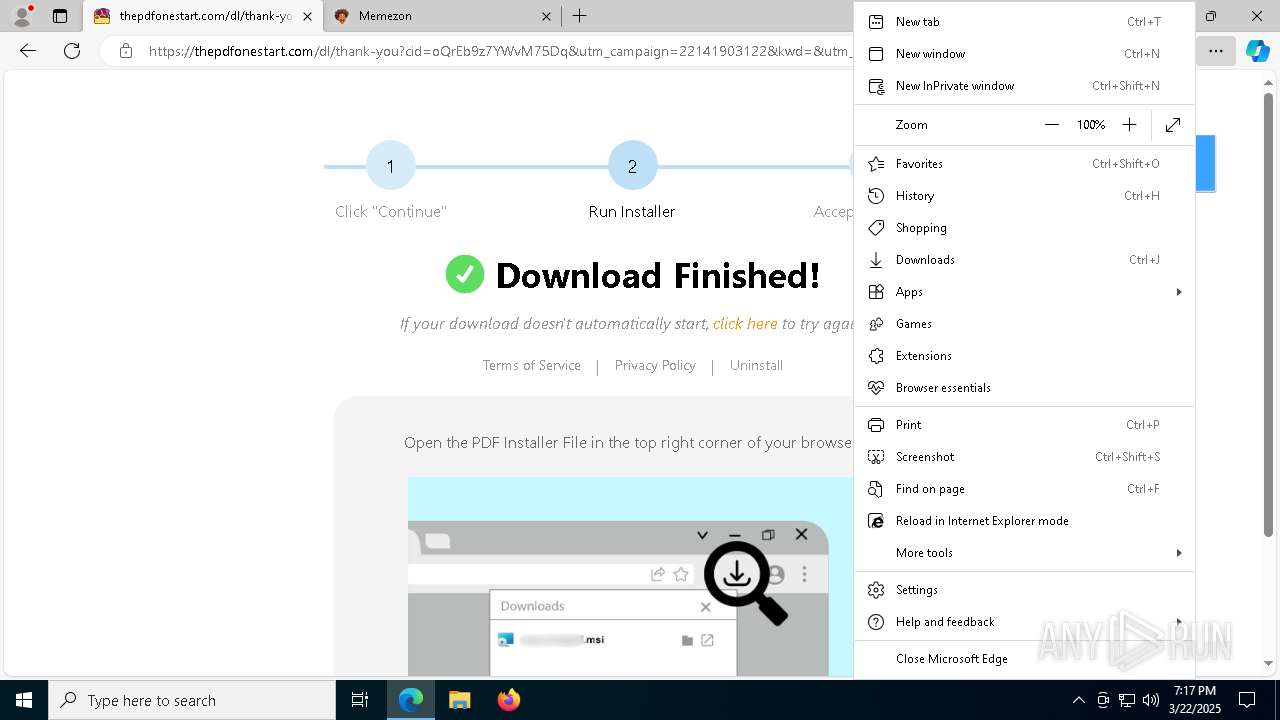Open Shopping menu item
1280x720 pixels.
[1024, 227]
